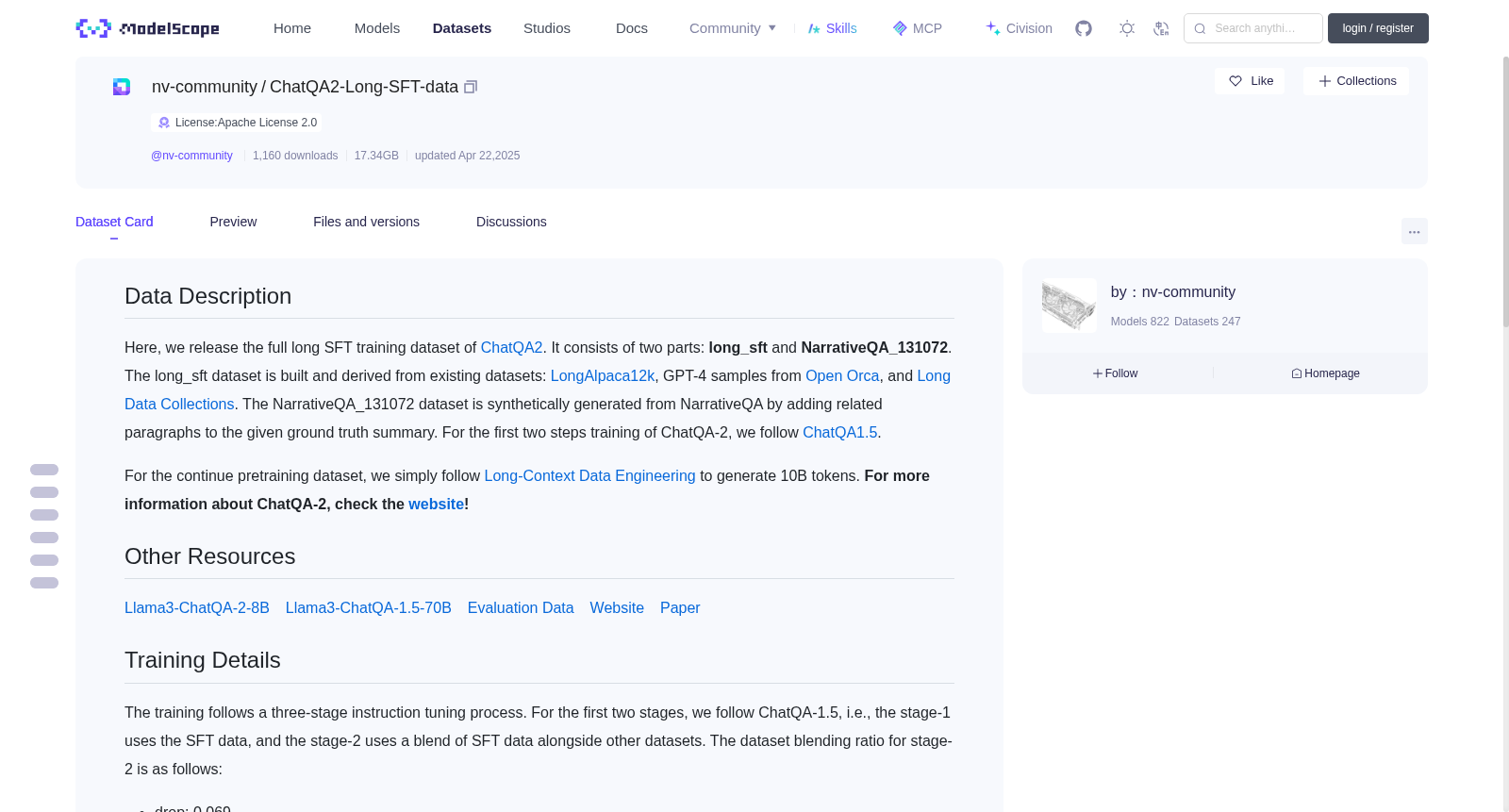Viewport: 1509px width, 812px height.
Task: Focus the Search anything input field
Action: tap(1253, 28)
